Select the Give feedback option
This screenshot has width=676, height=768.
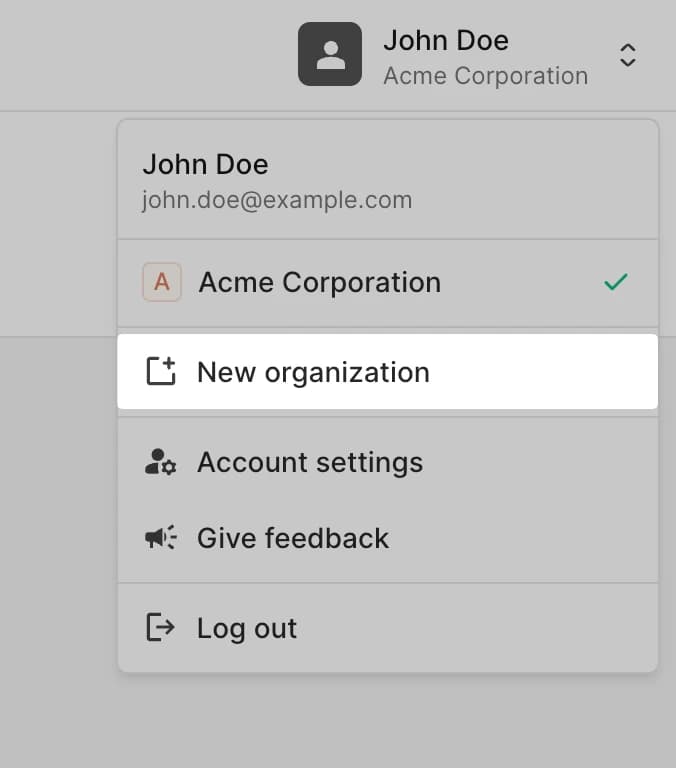point(292,538)
